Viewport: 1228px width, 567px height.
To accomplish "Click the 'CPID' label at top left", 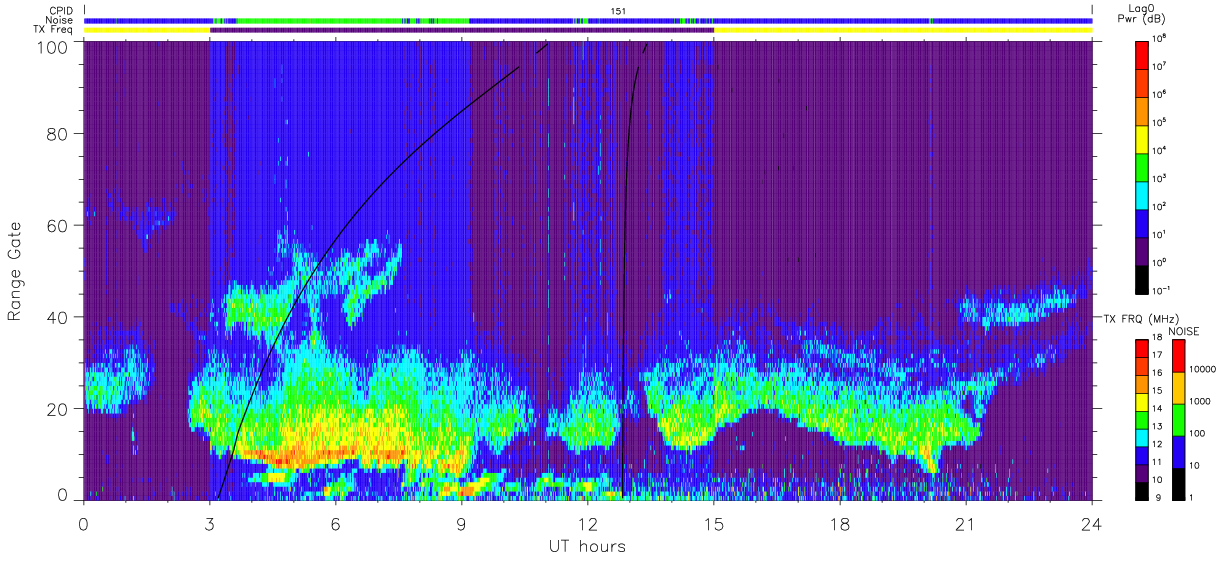I will point(60,11).
